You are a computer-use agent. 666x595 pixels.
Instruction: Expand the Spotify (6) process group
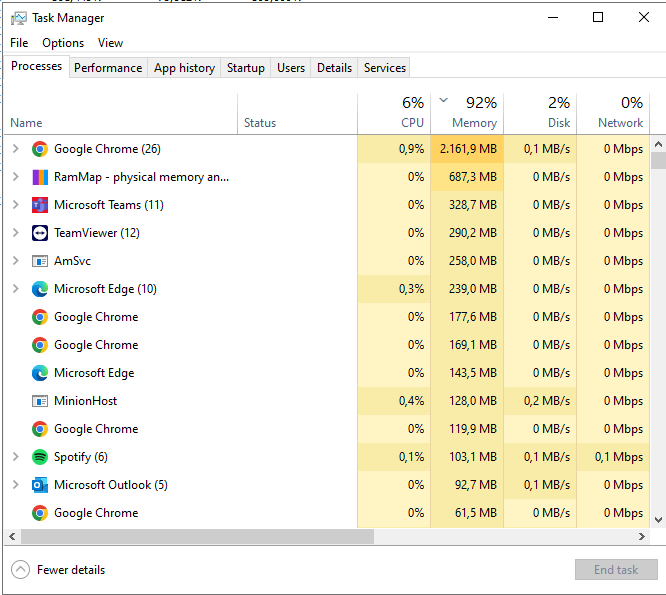click(x=16, y=457)
